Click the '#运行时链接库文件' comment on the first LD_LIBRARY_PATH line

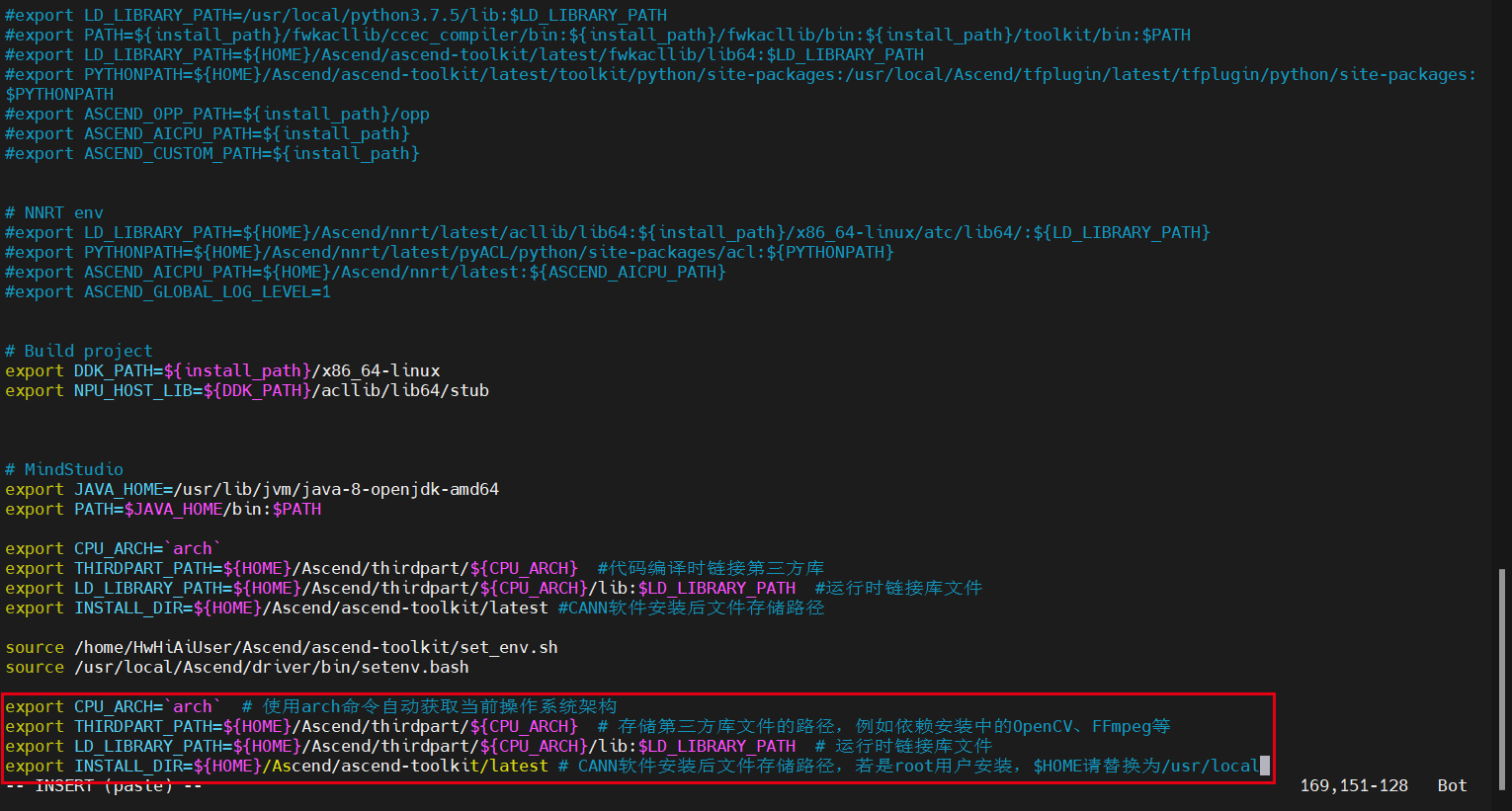[898, 588]
